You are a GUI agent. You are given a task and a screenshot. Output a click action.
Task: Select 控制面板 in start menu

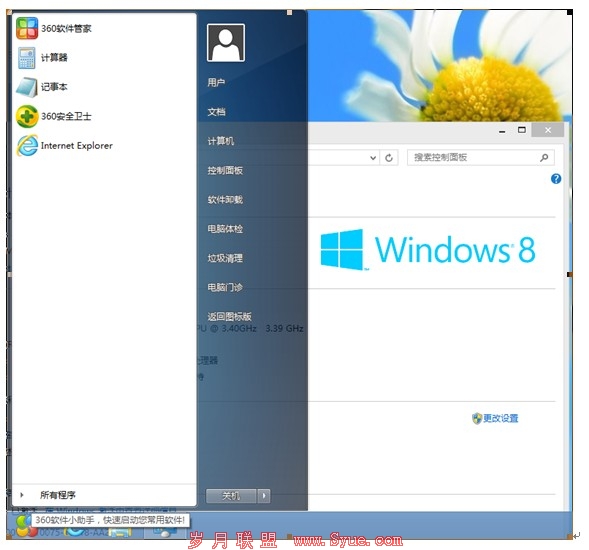click(x=225, y=171)
